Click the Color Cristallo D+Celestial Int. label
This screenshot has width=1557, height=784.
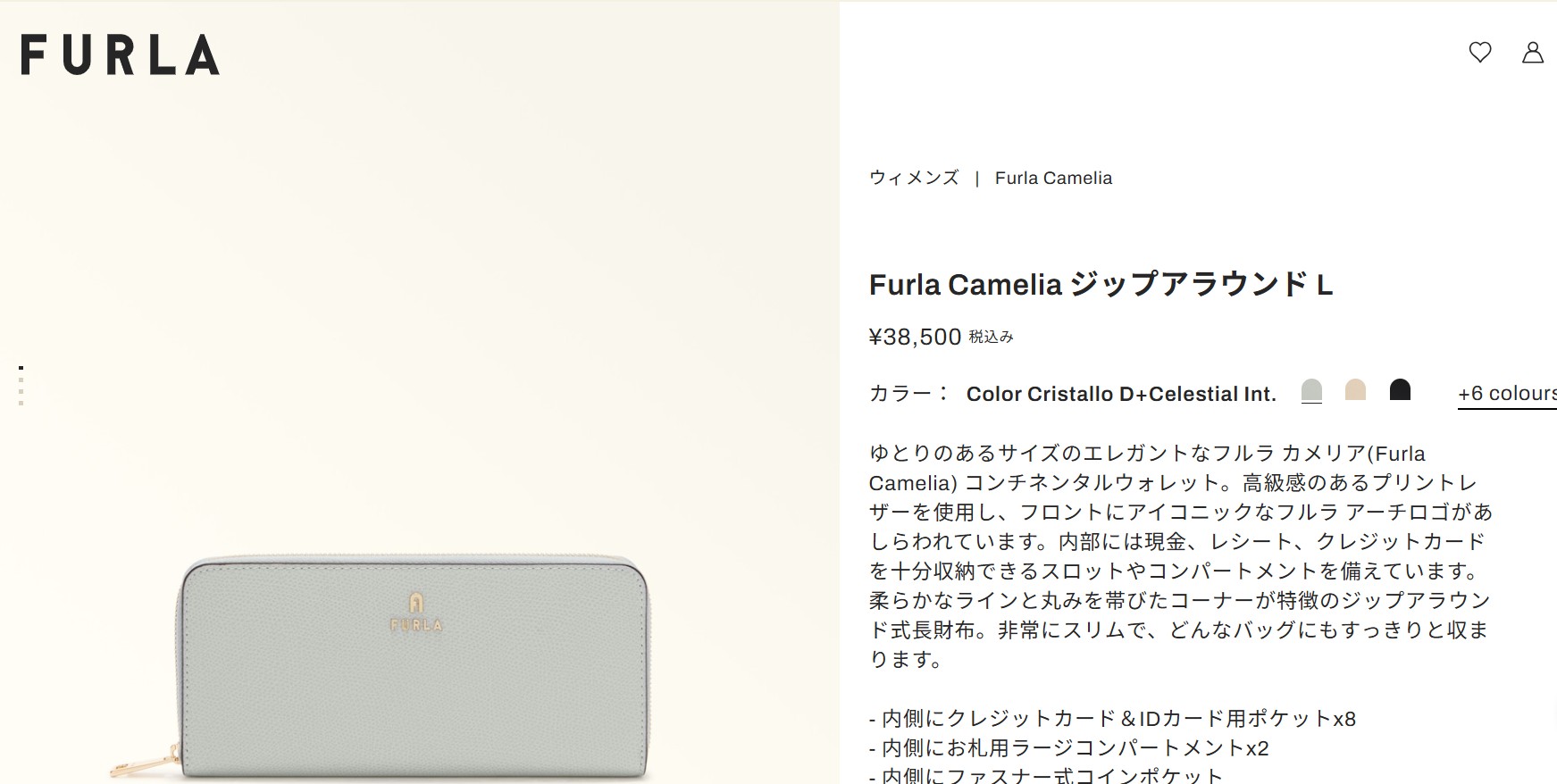pyautogui.click(x=1121, y=394)
